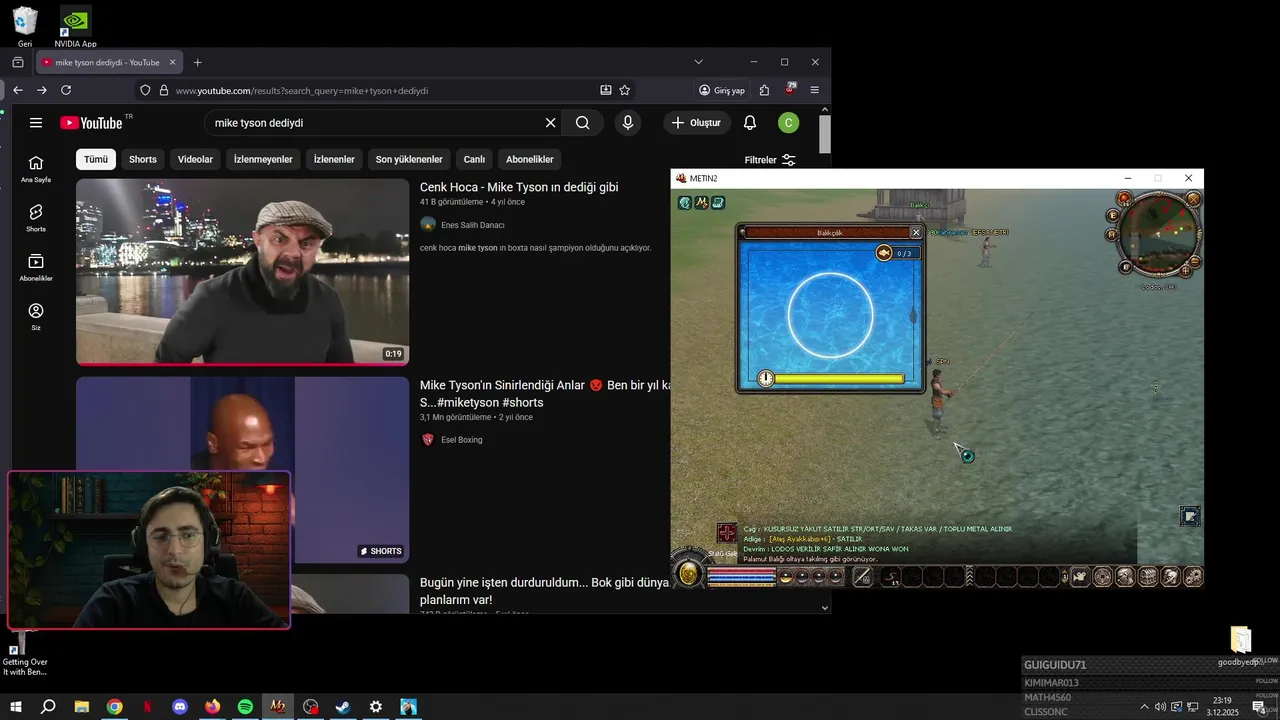Close the Balıkçılık fishing window
Viewport: 1280px width, 720px height.
click(915, 232)
